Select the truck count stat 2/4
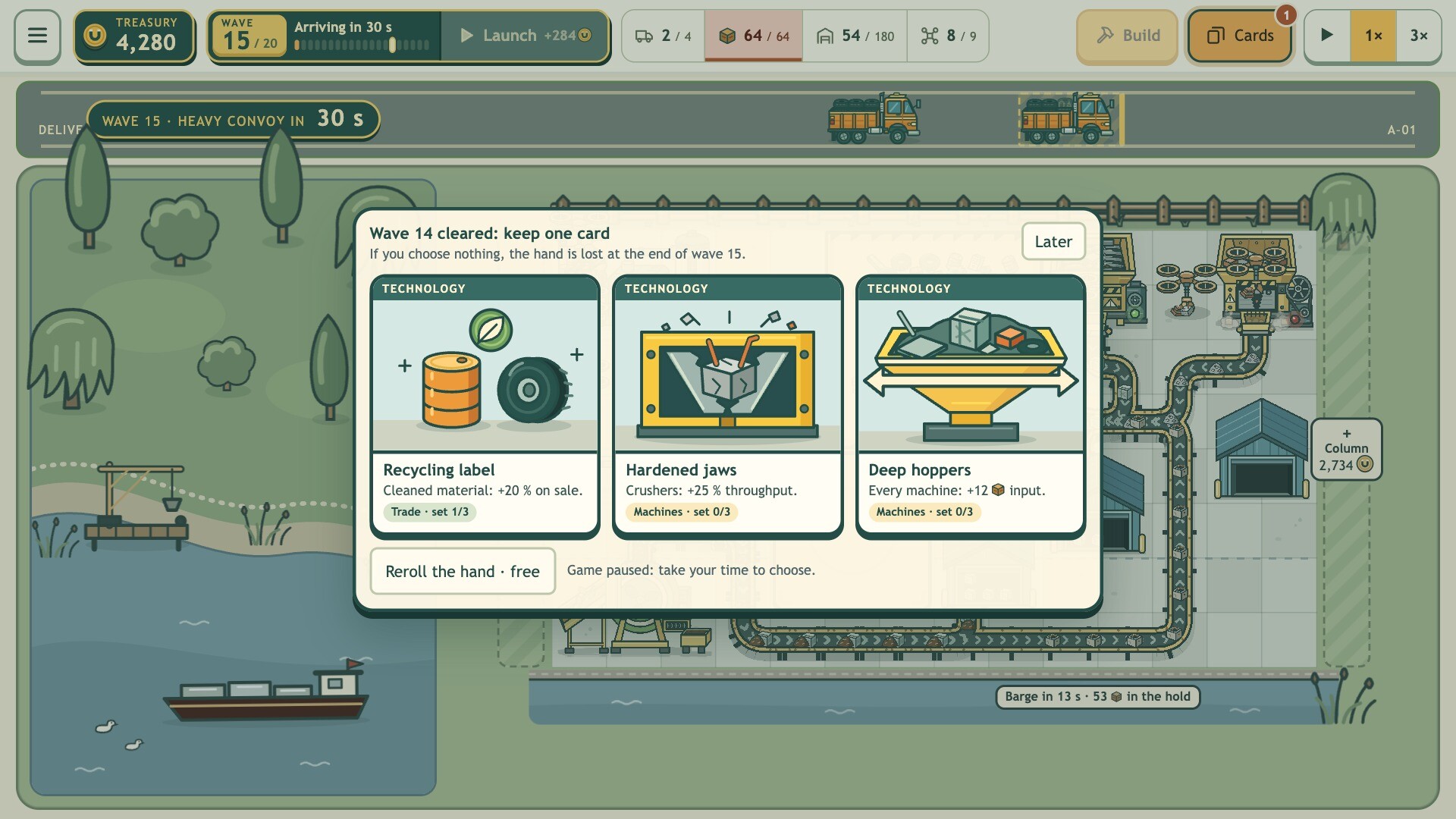 click(x=663, y=36)
